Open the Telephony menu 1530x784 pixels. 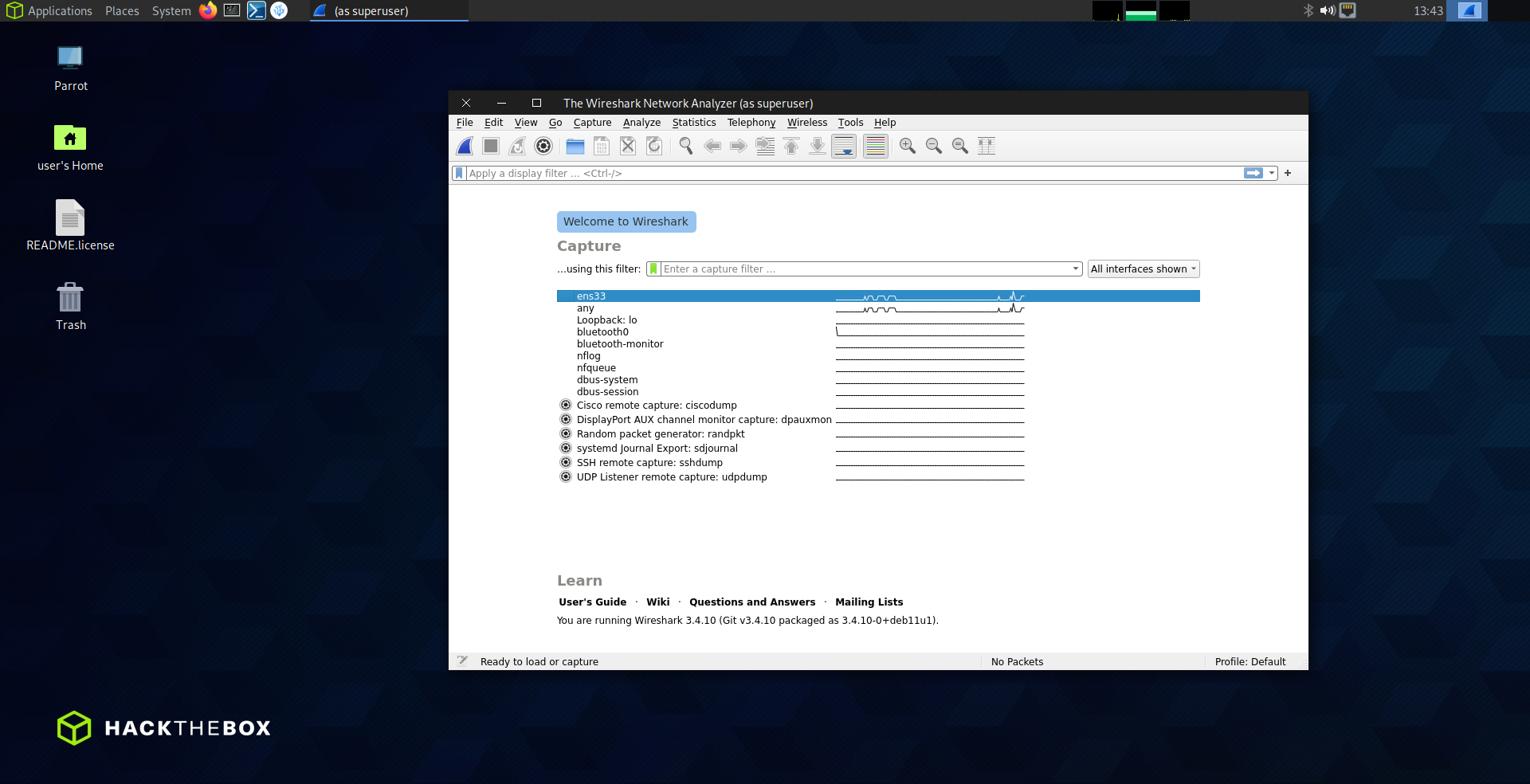[751, 123]
